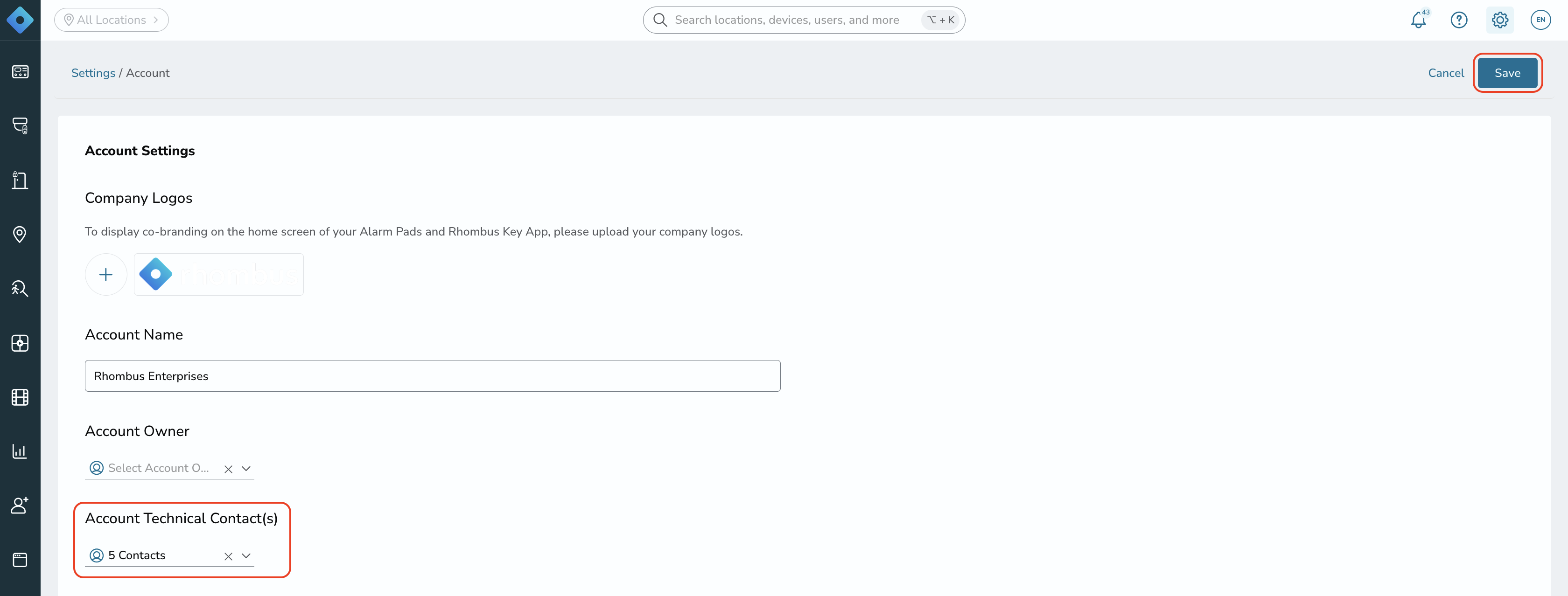The width and height of the screenshot is (1568, 596).
Task: Click the Company Logos heading
Action: [139, 198]
